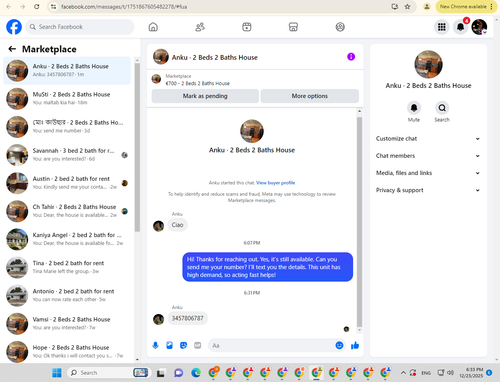Image resolution: width=500 pixels, height=382 pixels.
Task: Focus the Search Facebook field
Action: tap(80, 27)
